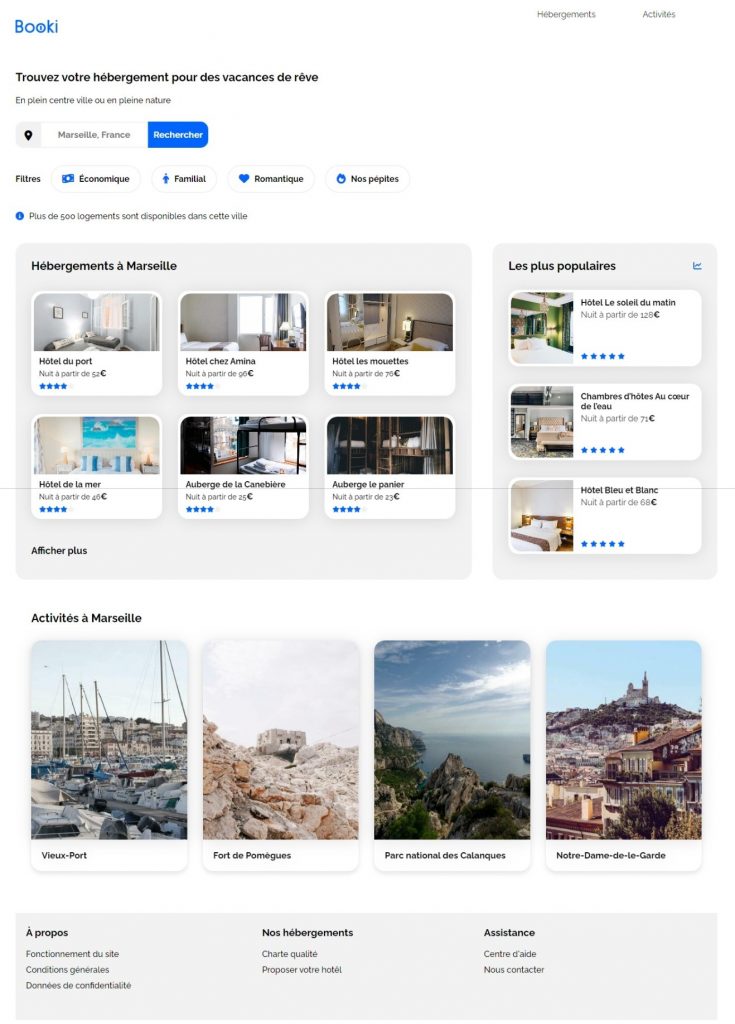Click the blue info icon above listings
The image size is (735, 1024).
tap(20, 216)
